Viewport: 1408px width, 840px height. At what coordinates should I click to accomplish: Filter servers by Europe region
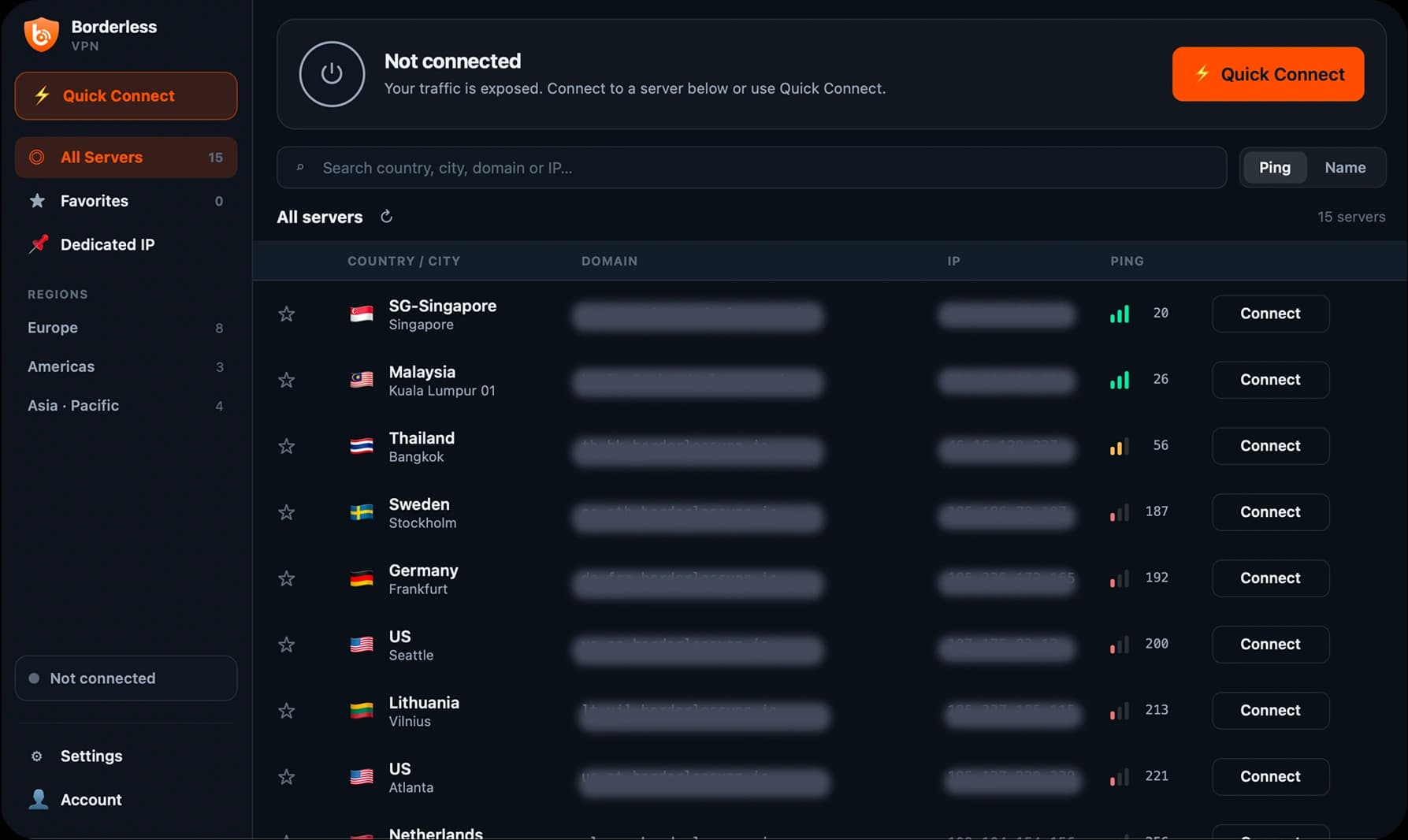pos(126,328)
